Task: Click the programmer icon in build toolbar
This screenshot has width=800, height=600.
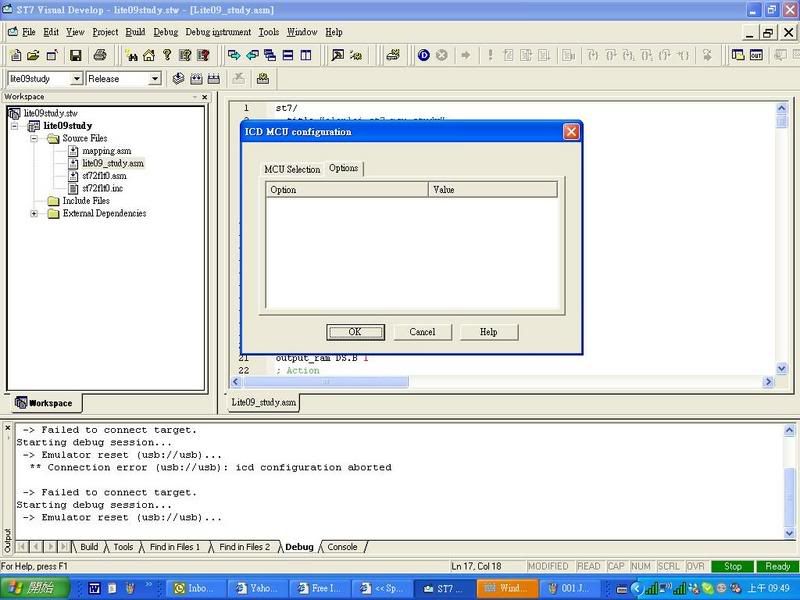Action: pos(263,79)
